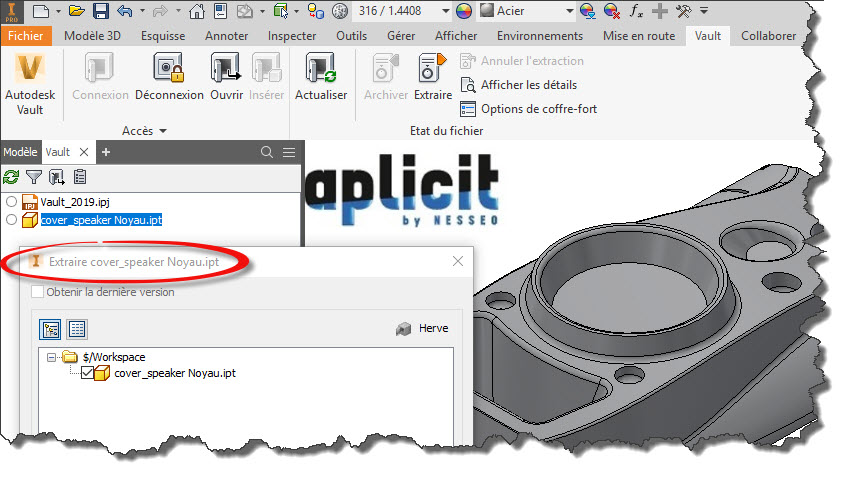Refresh the Vault browser with green arrows
This screenshot has height=477, width=847.
click(11, 177)
